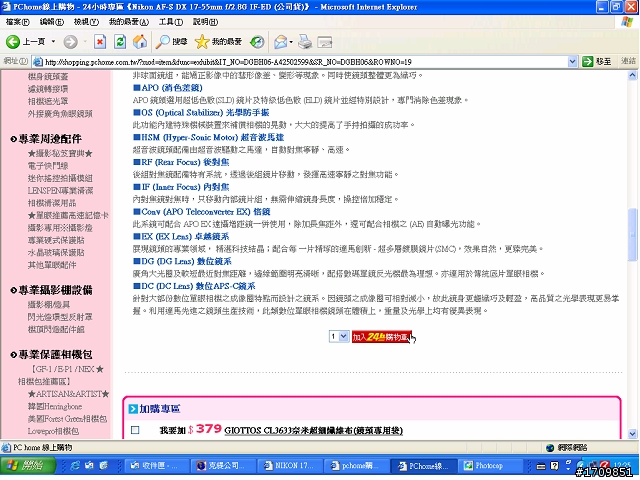Screen dimensions: 640x480
Task: Open LENSPEN sidebar link
Action: click(x=60, y=191)
